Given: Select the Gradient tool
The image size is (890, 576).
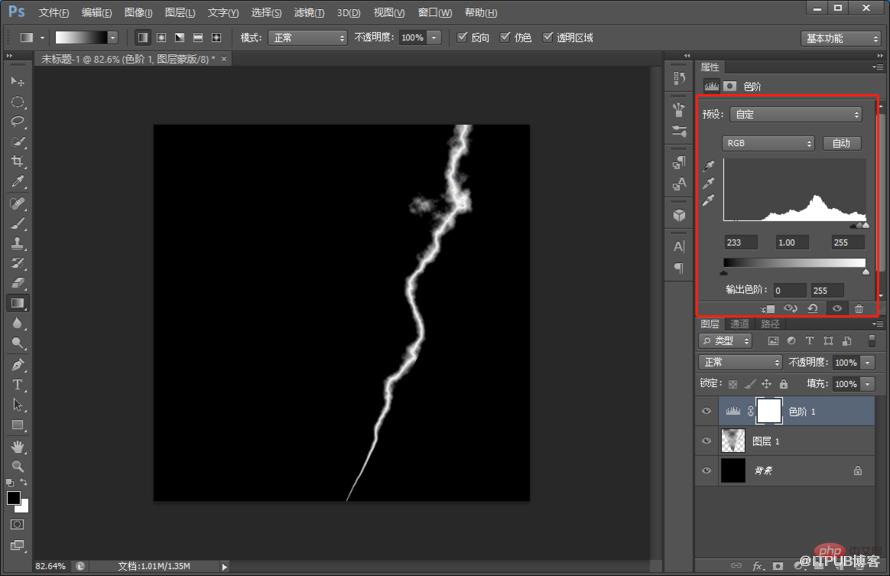Looking at the screenshot, I should [x=18, y=303].
